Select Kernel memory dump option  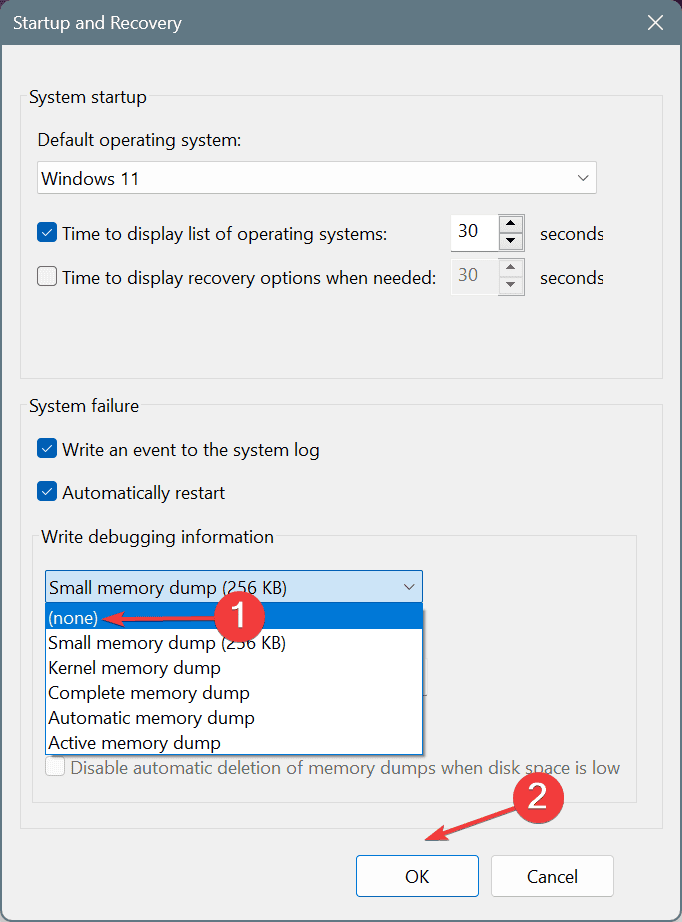[x=234, y=668]
